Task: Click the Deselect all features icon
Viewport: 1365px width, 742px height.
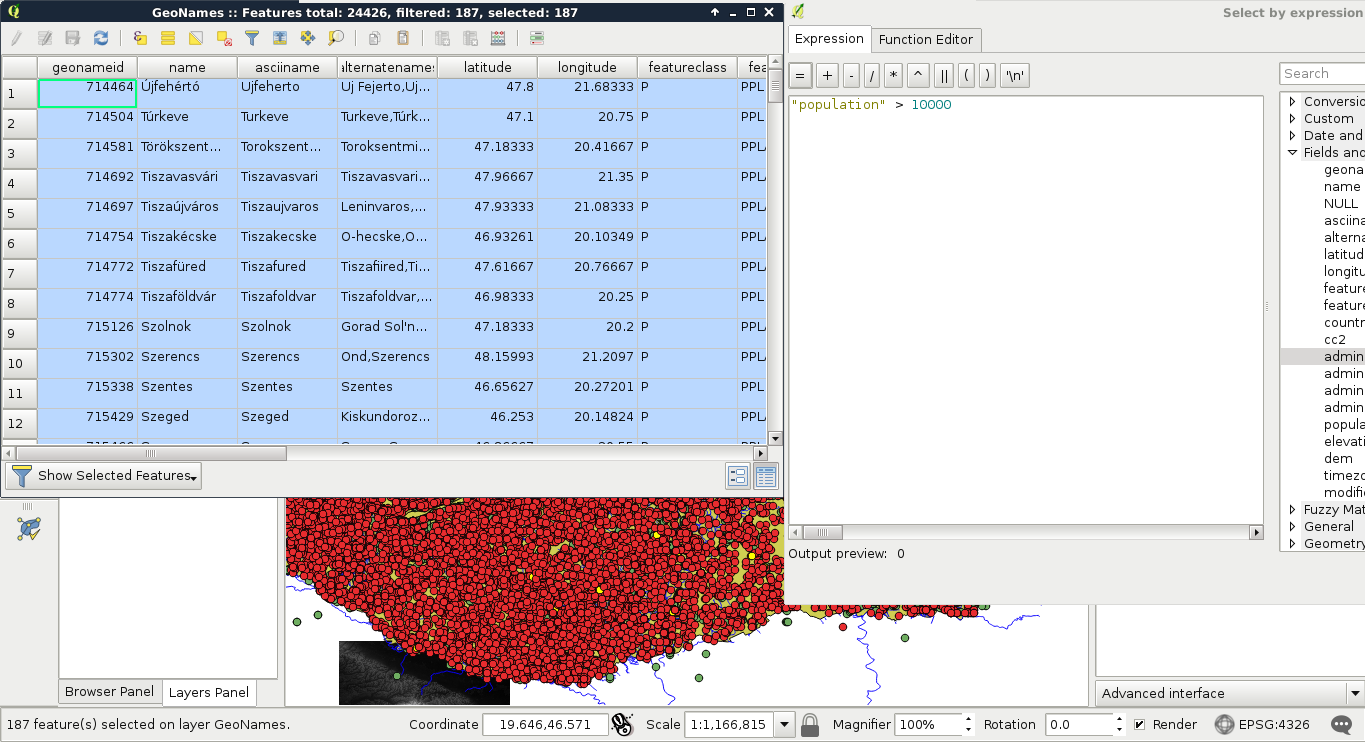Action: point(224,38)
